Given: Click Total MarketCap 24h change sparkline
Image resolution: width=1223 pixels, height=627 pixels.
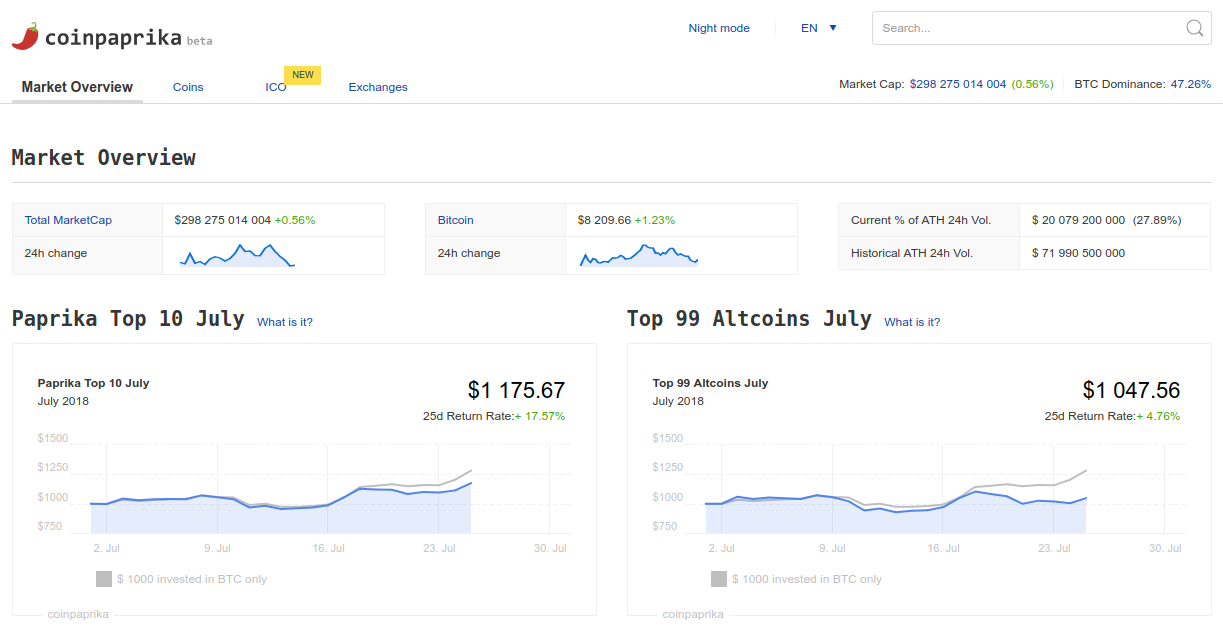Looking at the screenshot, I should point(237,255).
